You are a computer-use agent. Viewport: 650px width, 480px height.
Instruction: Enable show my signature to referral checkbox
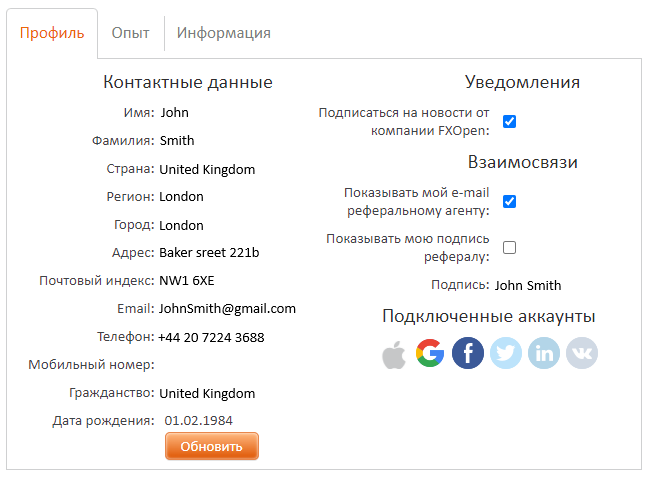click(x=509, y=247)
